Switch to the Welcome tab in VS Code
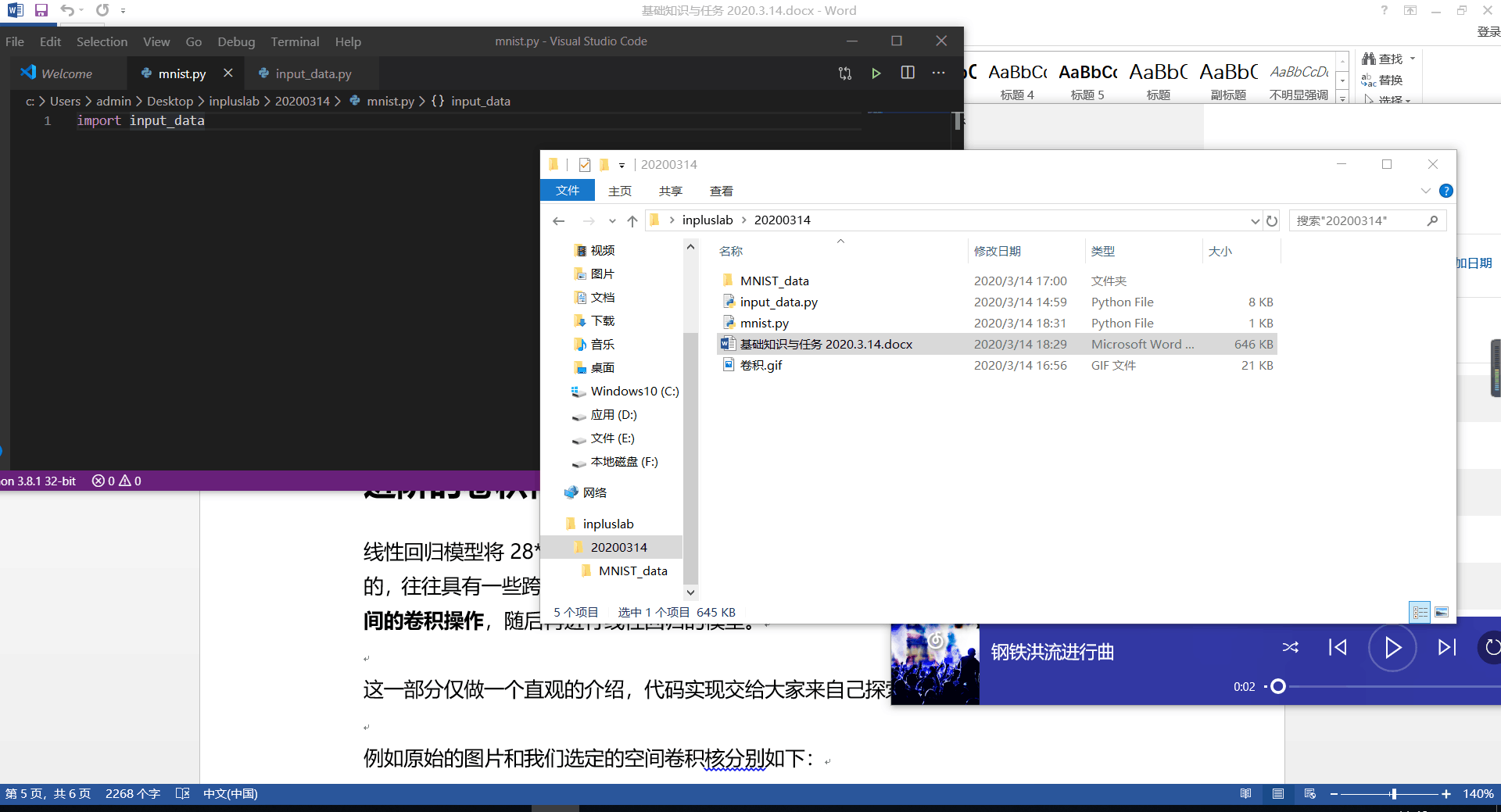This screenshot has height=812, width=1501. pos(66,73)
